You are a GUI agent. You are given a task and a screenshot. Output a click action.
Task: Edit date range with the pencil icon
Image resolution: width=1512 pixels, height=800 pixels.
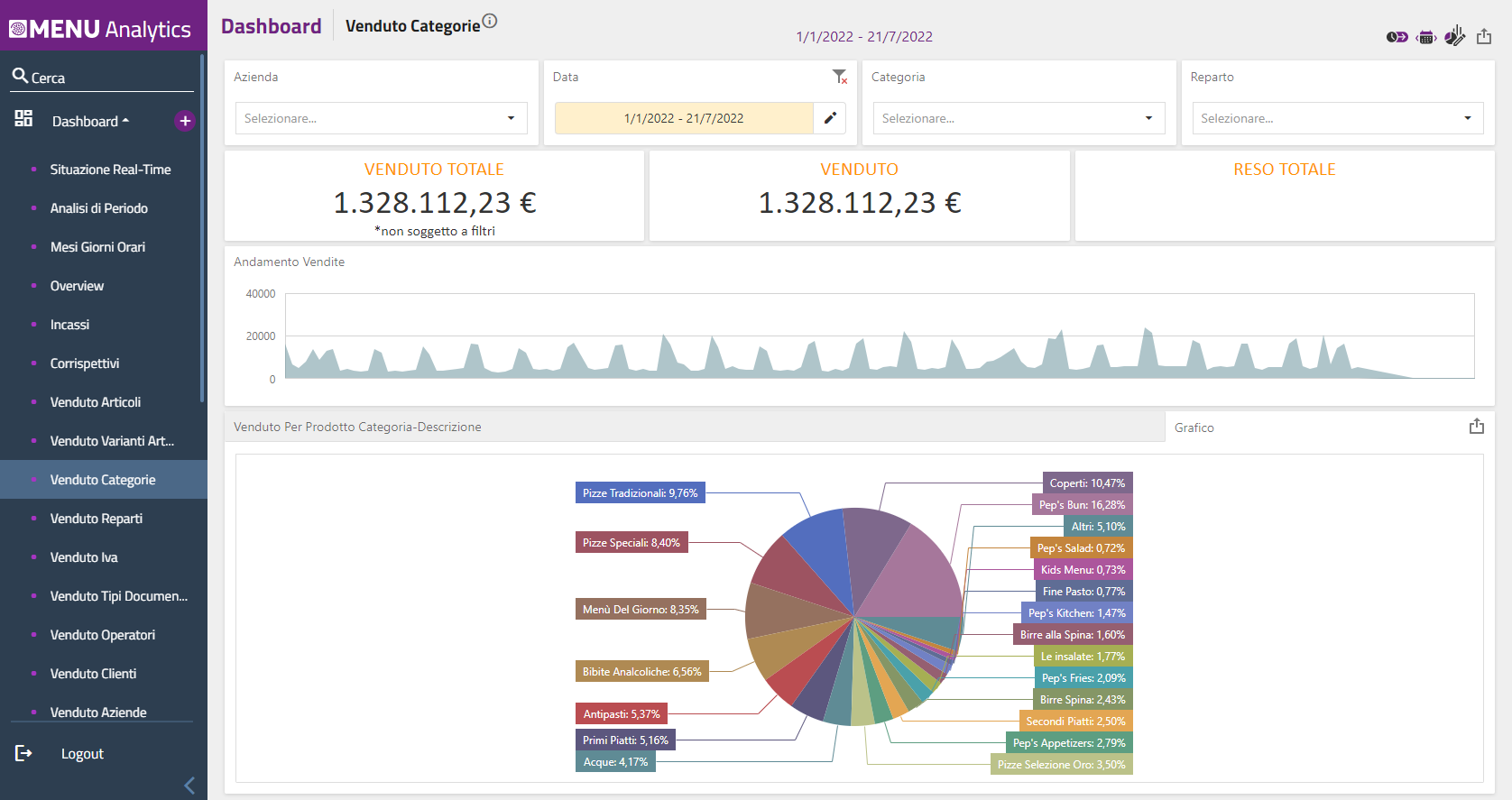coord(830,118)
